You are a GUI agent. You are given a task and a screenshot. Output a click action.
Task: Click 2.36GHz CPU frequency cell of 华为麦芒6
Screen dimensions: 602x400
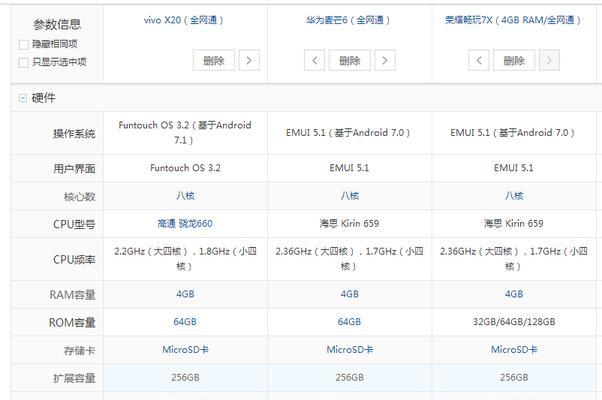coord(349,259)
